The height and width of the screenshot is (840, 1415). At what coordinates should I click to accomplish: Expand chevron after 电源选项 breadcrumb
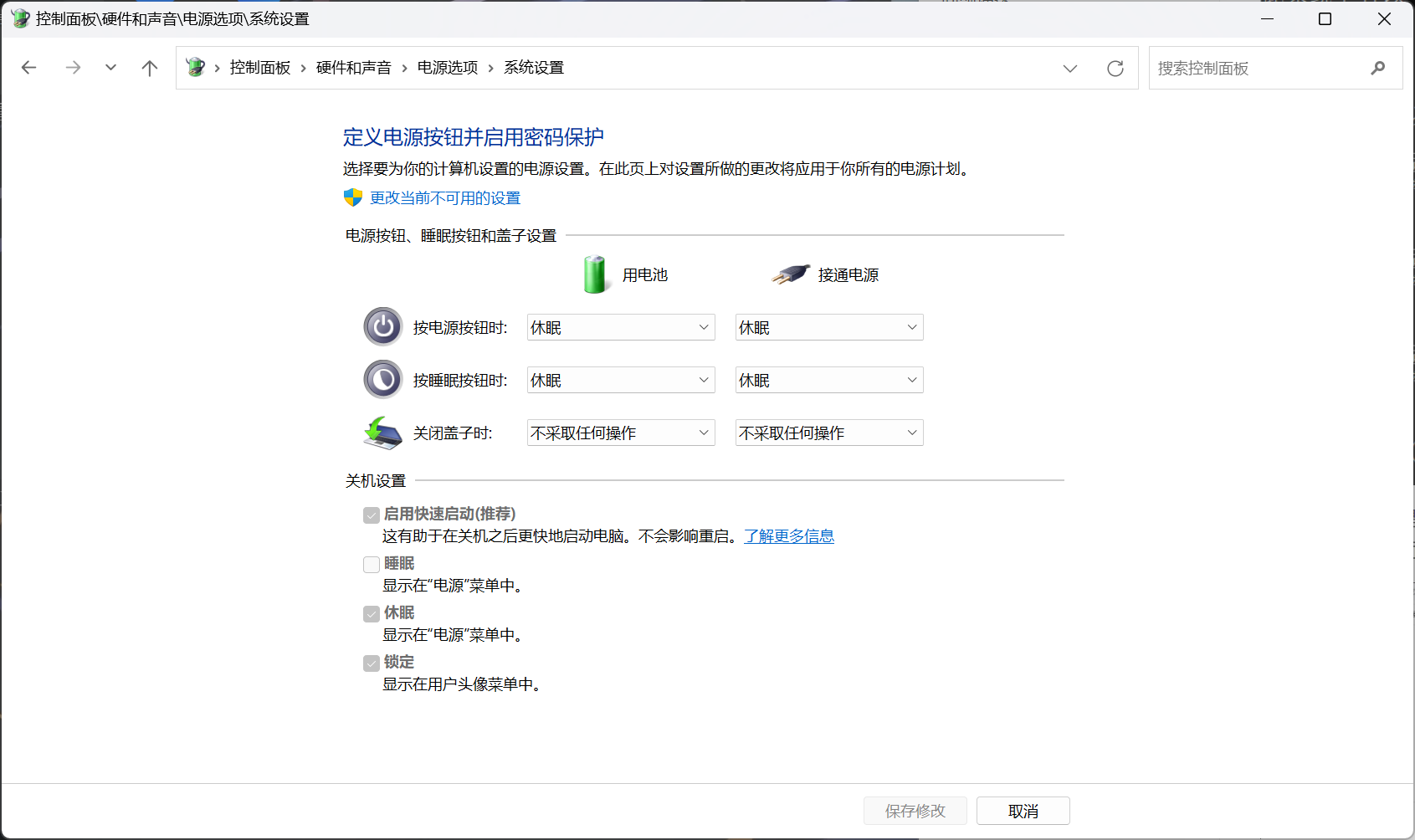point(491,69)
